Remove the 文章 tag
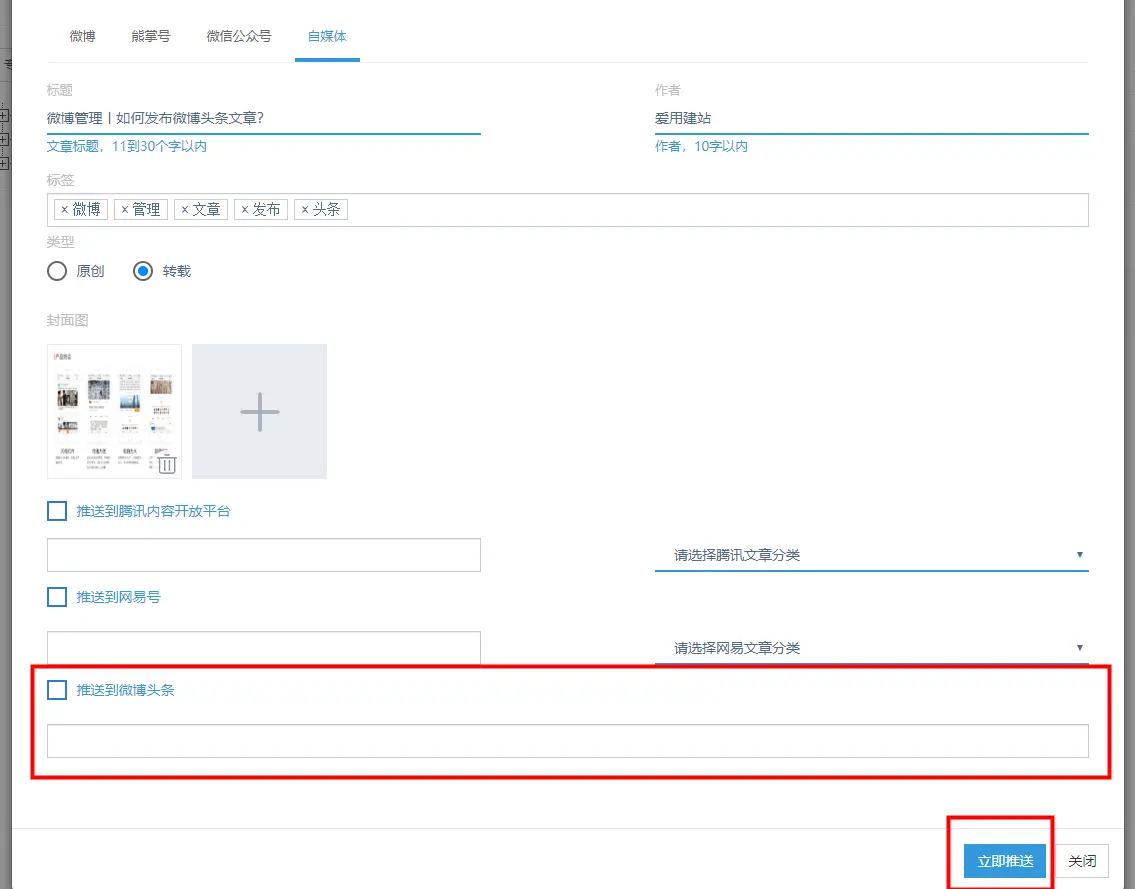Image resolution: width=1135 pixels, height=889 pixels. [x=184, y=210]
